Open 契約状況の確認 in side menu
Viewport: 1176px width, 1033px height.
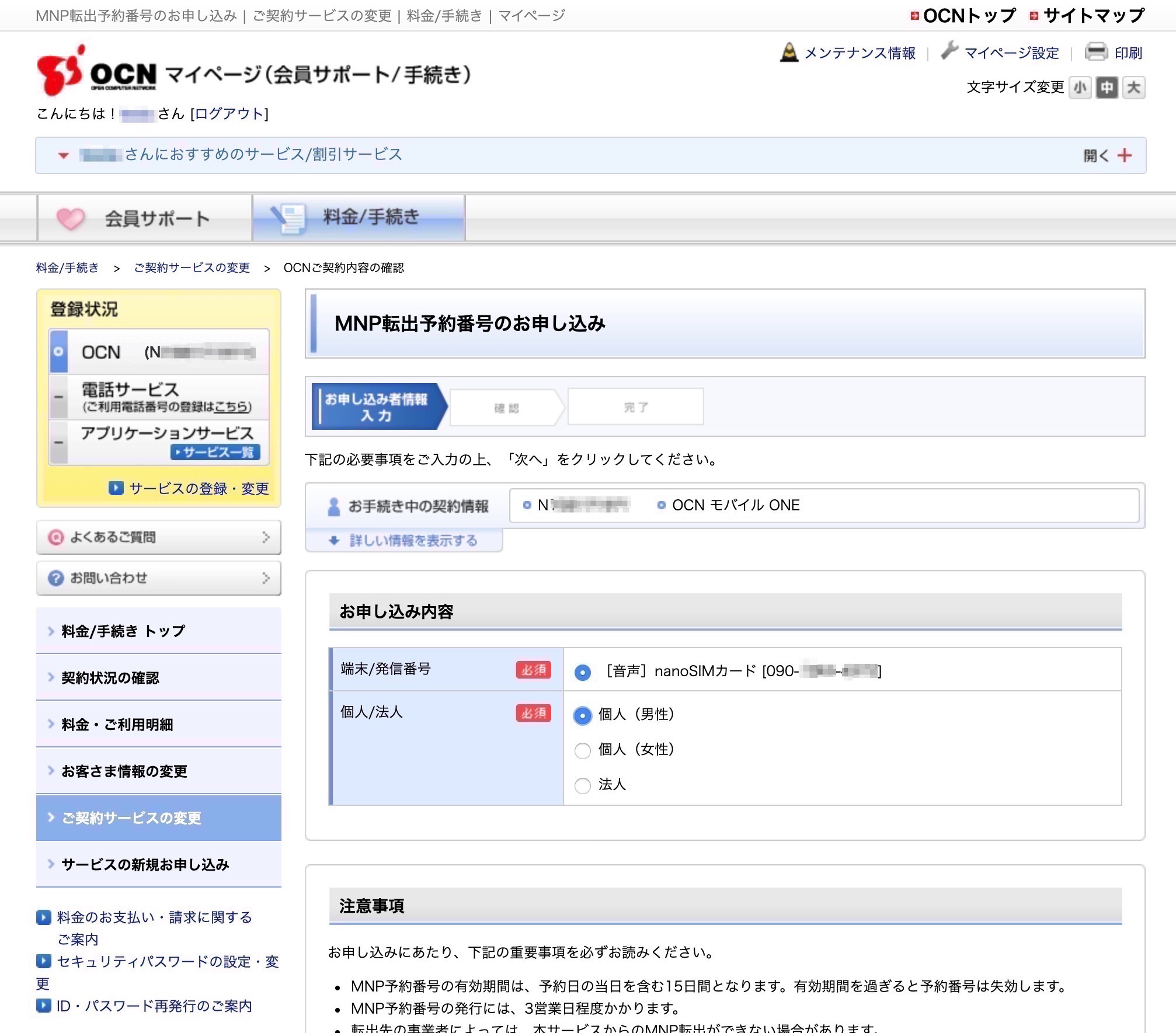(159, 677)
